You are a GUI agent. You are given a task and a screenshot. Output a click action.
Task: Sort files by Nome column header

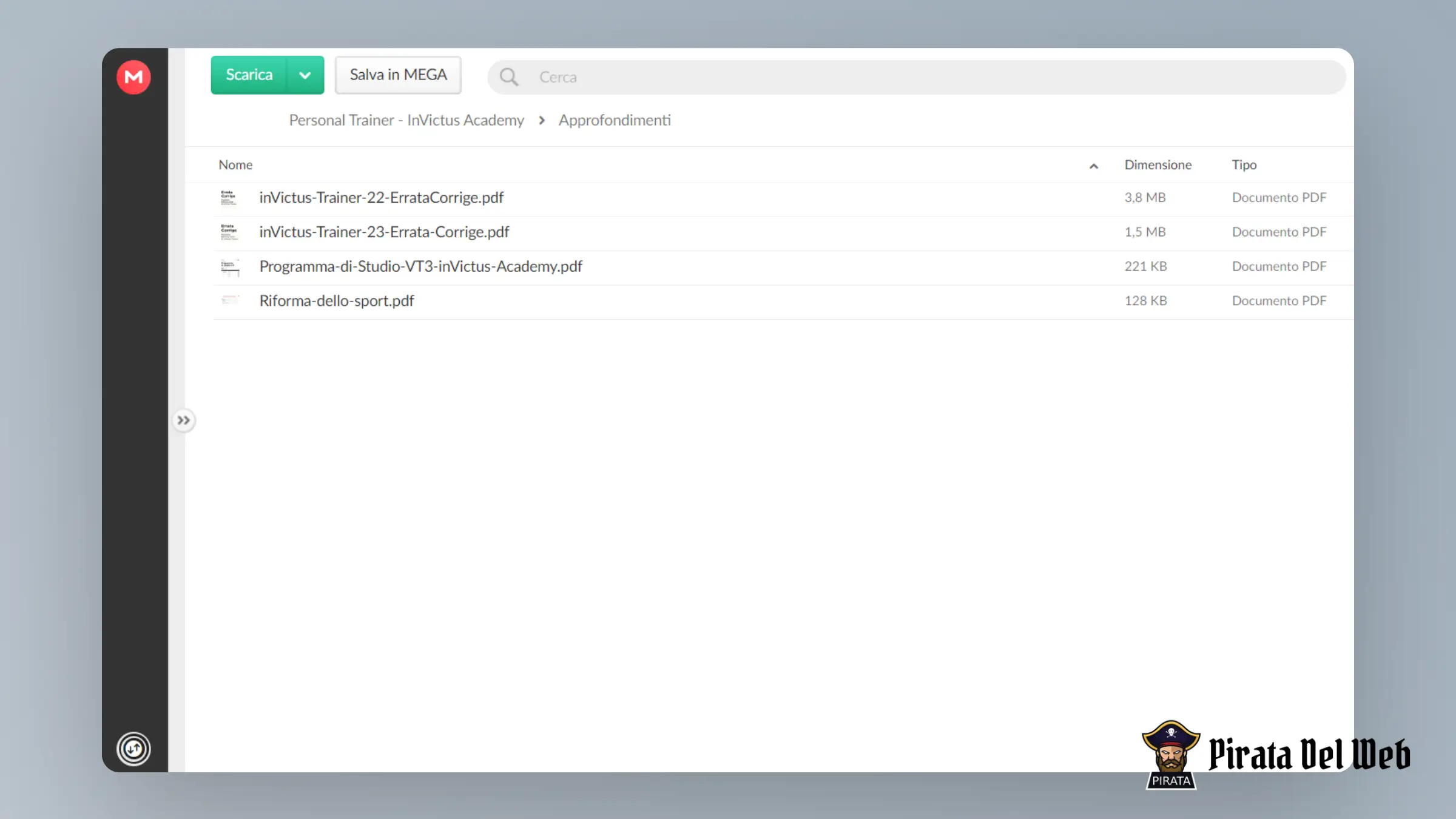[x=235, y=165]
